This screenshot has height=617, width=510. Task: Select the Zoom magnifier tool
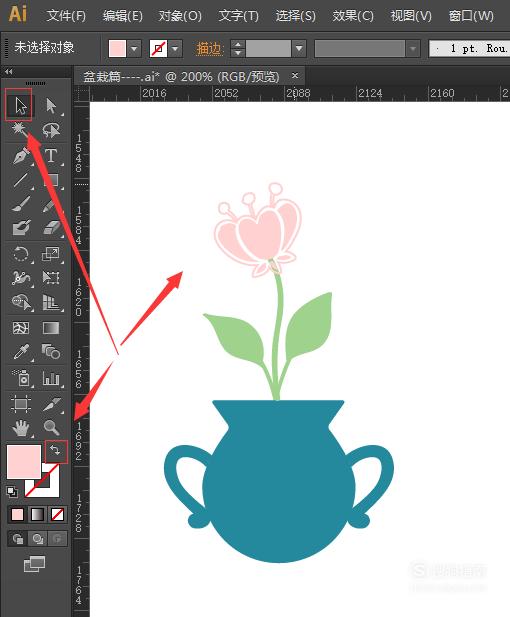pyautogui.click(x=51, y=428)
